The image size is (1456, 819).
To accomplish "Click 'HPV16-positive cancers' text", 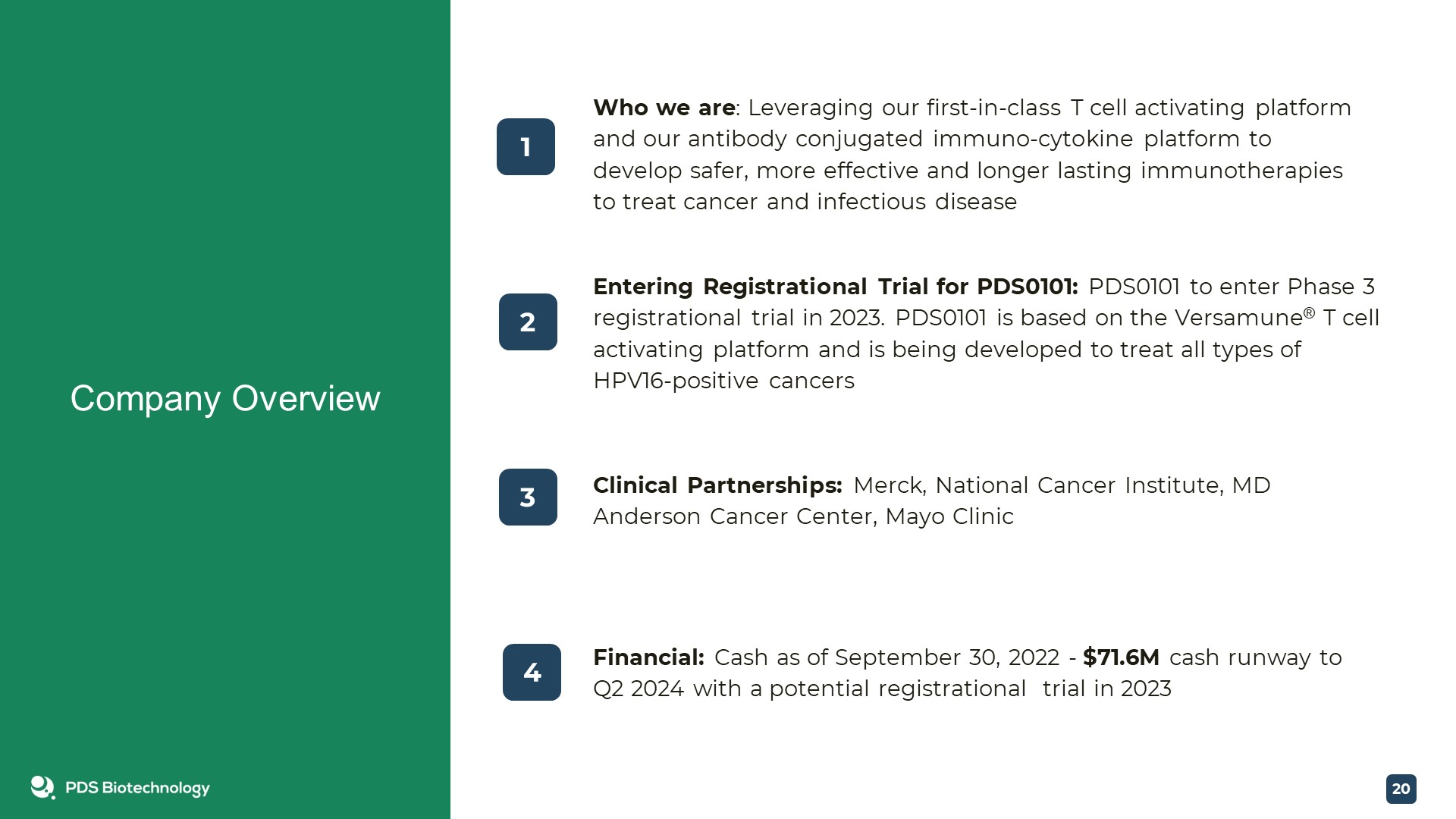I will click(x=723, y=381).
